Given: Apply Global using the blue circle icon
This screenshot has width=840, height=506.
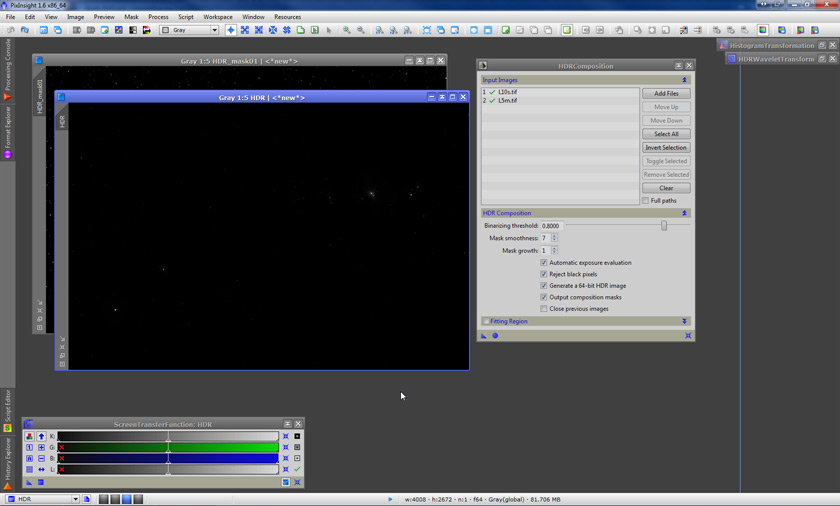Looking at the screenshot, I should [x=495, y=336].
